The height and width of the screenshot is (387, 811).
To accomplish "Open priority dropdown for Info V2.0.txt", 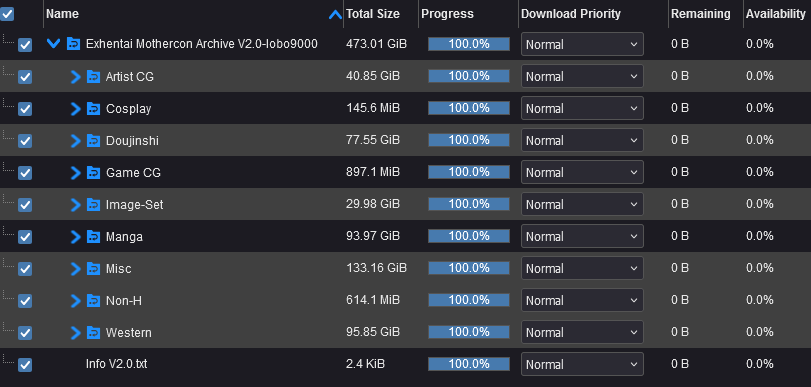I will tap(582, 364).
